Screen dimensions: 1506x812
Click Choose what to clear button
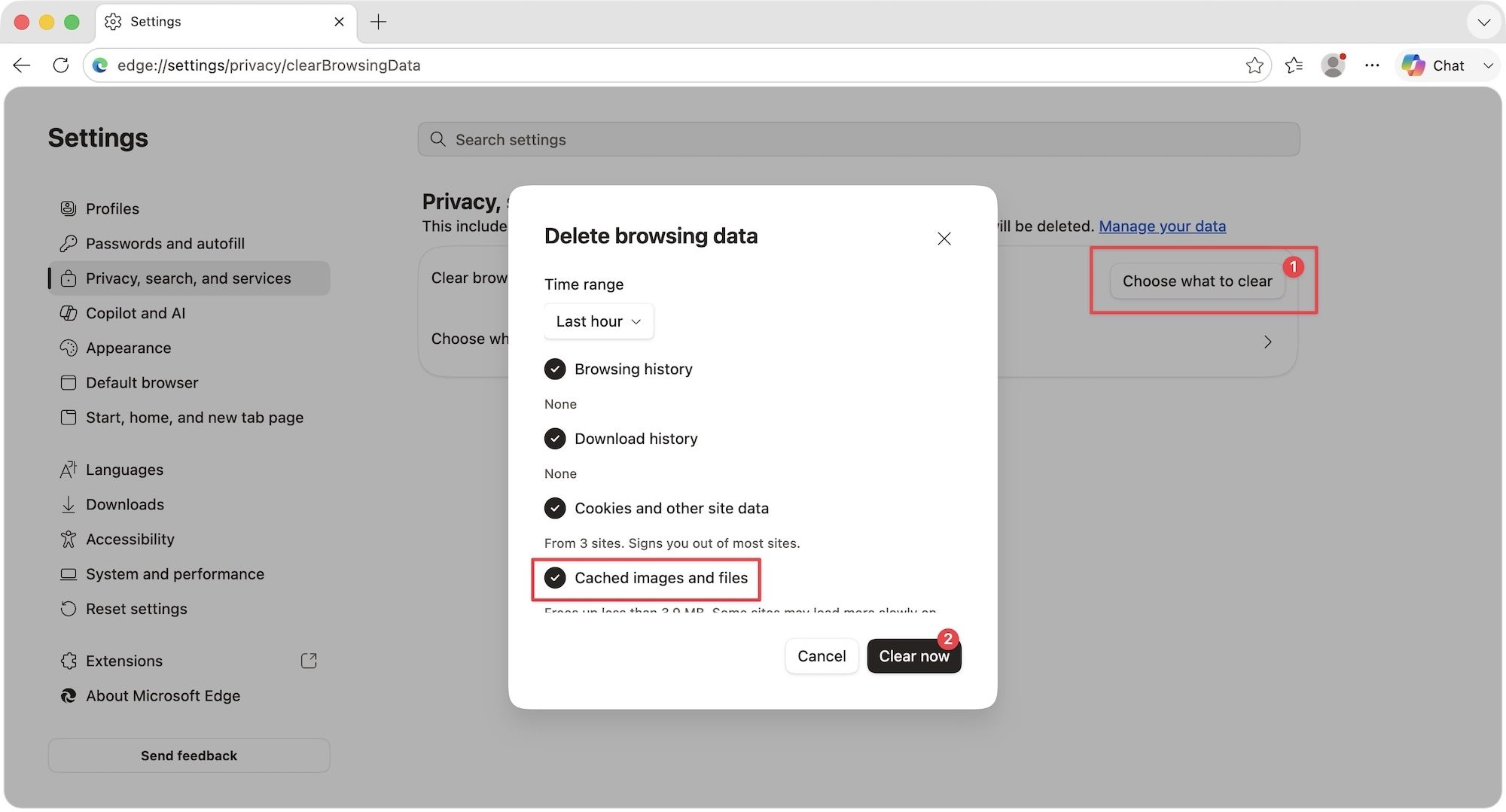coord(1197,281)
